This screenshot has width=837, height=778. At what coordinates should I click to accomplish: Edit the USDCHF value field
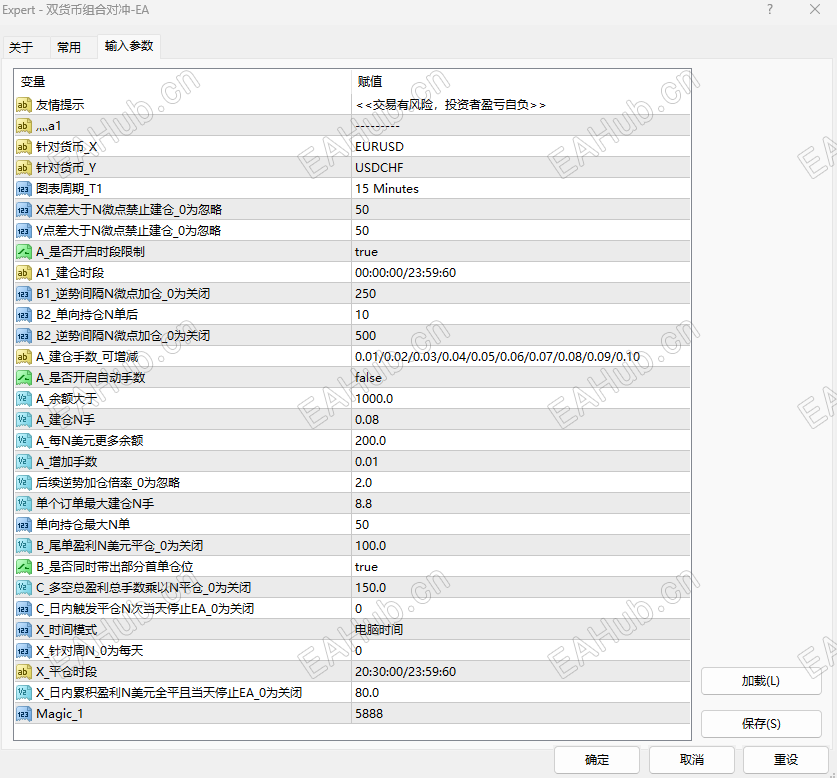[521, 168]
